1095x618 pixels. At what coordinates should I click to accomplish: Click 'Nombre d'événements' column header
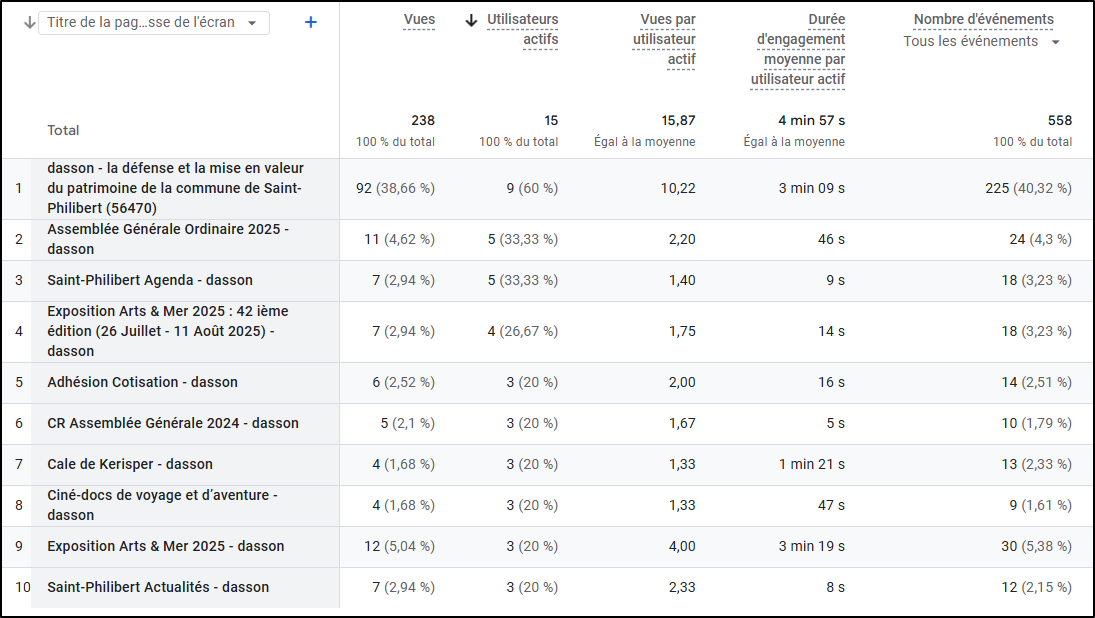(x=983, y=20)
